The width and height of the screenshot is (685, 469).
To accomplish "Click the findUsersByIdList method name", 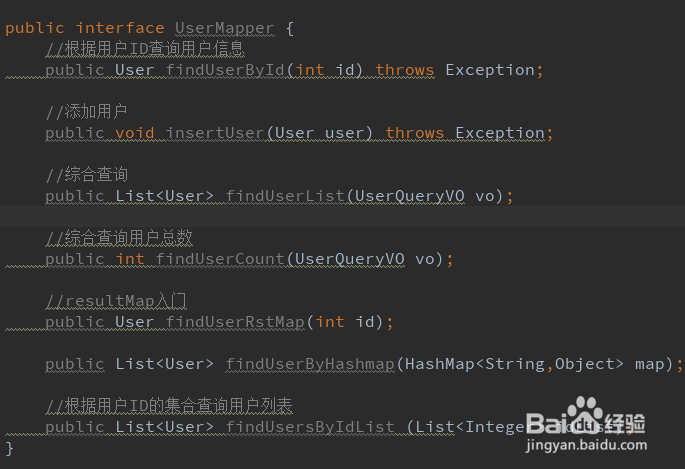I will [x=310, y=427].
